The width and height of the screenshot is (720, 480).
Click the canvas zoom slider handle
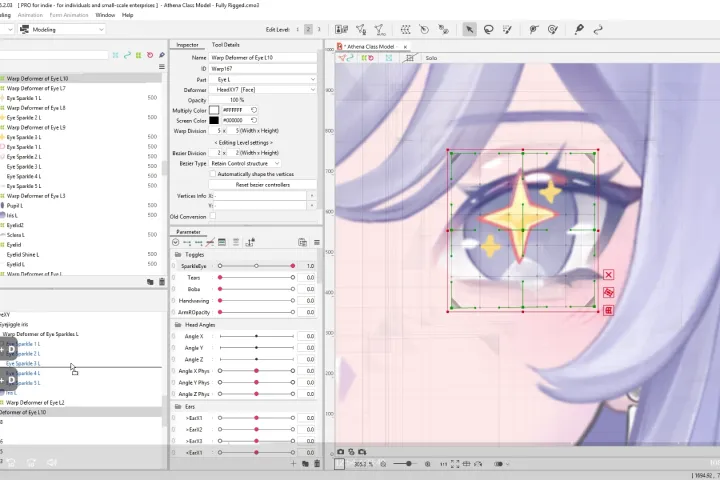coord(408,464)
